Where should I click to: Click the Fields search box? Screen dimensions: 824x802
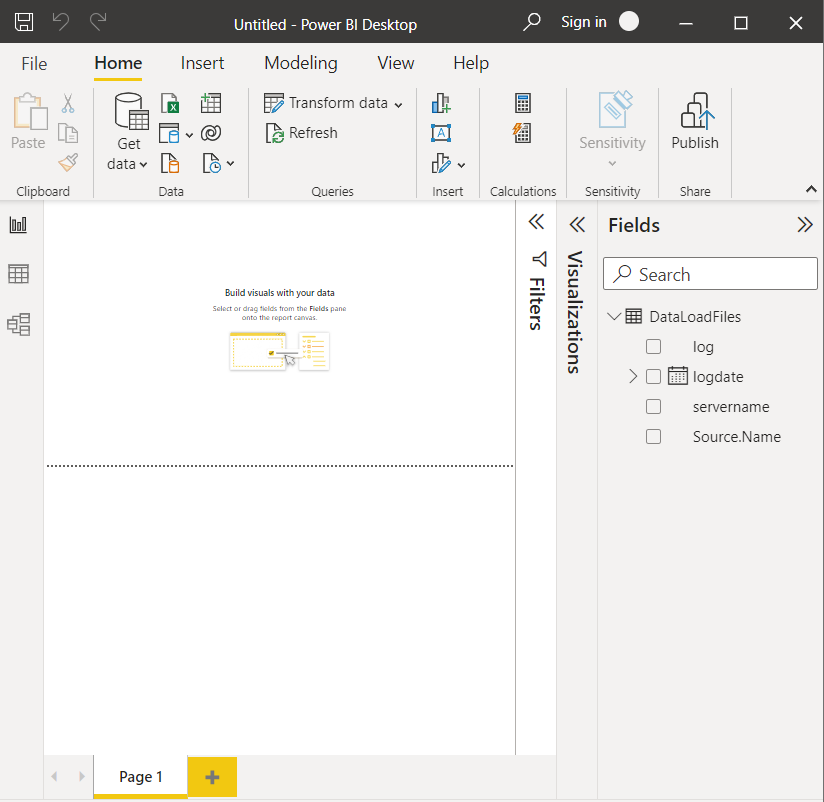tap(710, 273)
